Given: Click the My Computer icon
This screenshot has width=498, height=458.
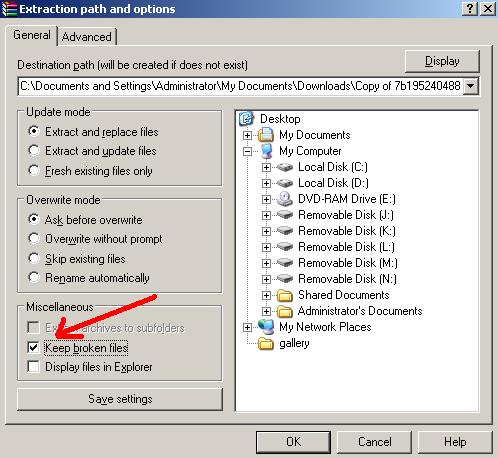Looking at the screenshot, I should [x=266, y=151].
